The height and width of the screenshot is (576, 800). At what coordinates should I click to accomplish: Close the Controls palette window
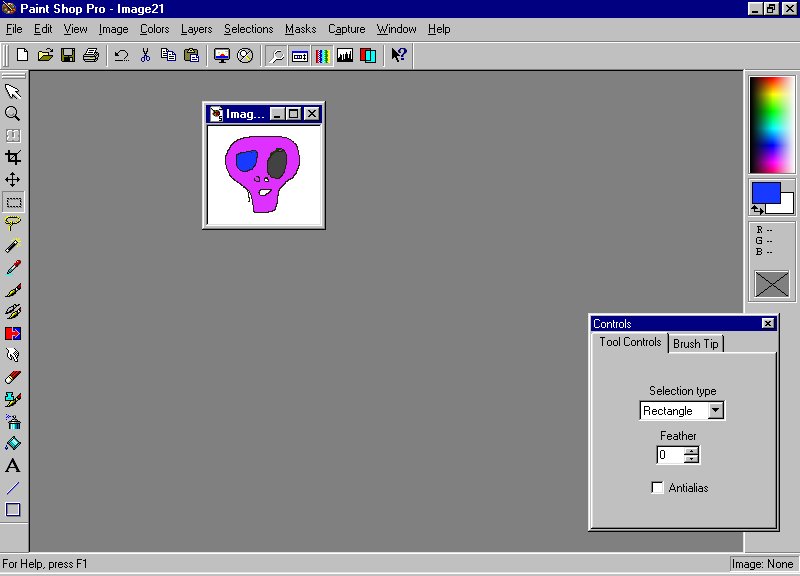coord(767,323)
